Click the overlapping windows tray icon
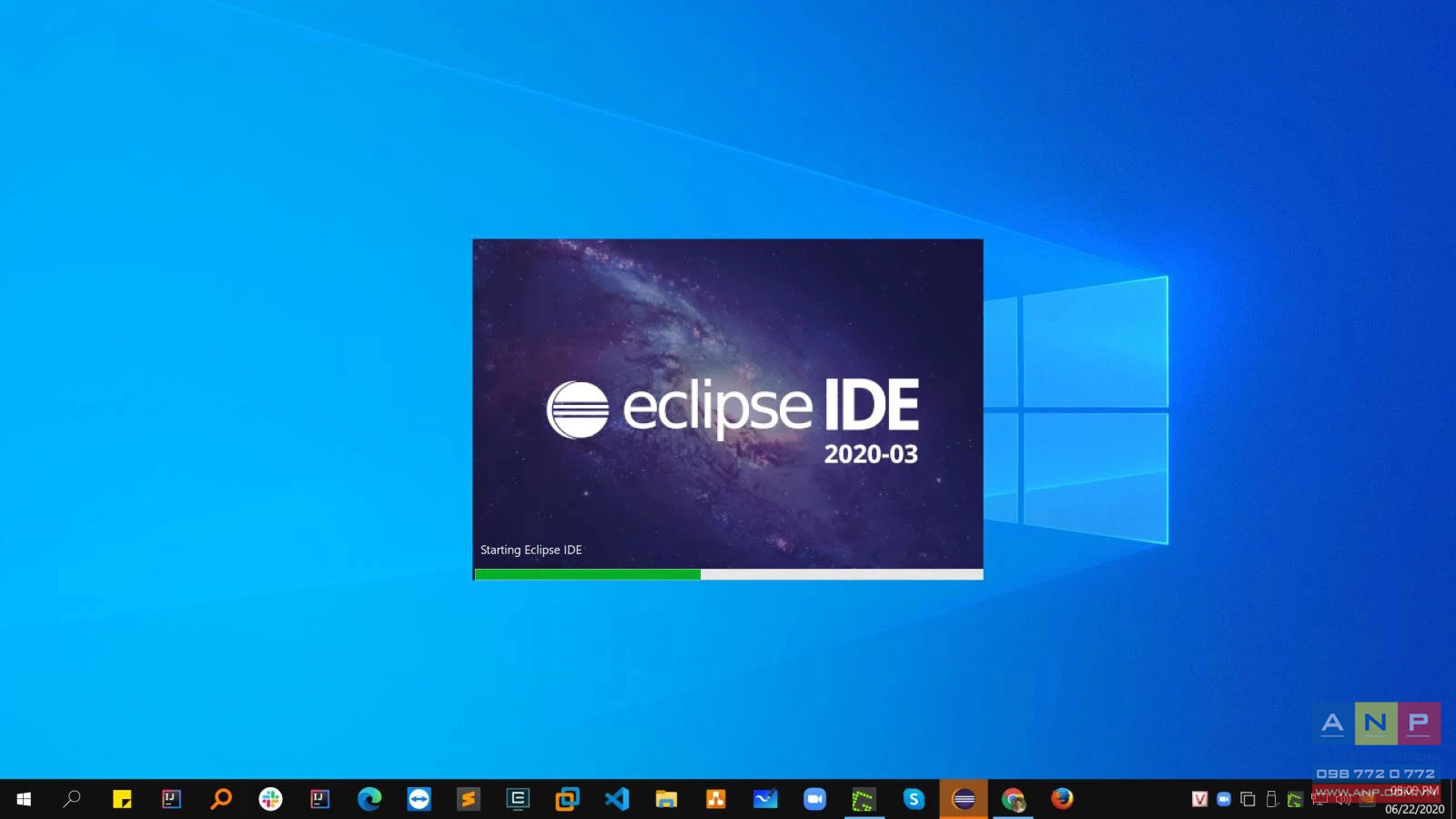Viewport: 1456px width, 819px height. pyautogui.click(x=1248, y=799)
